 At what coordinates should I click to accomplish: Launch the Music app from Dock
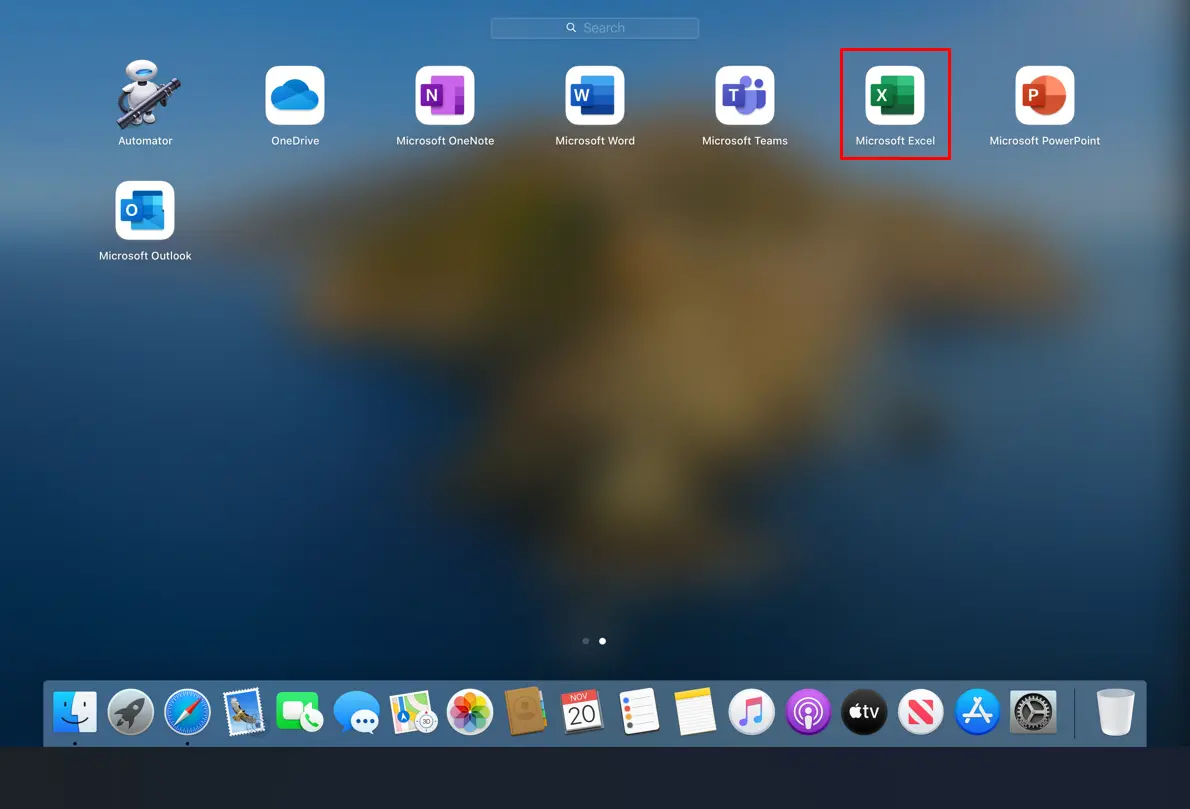(751, 712)
